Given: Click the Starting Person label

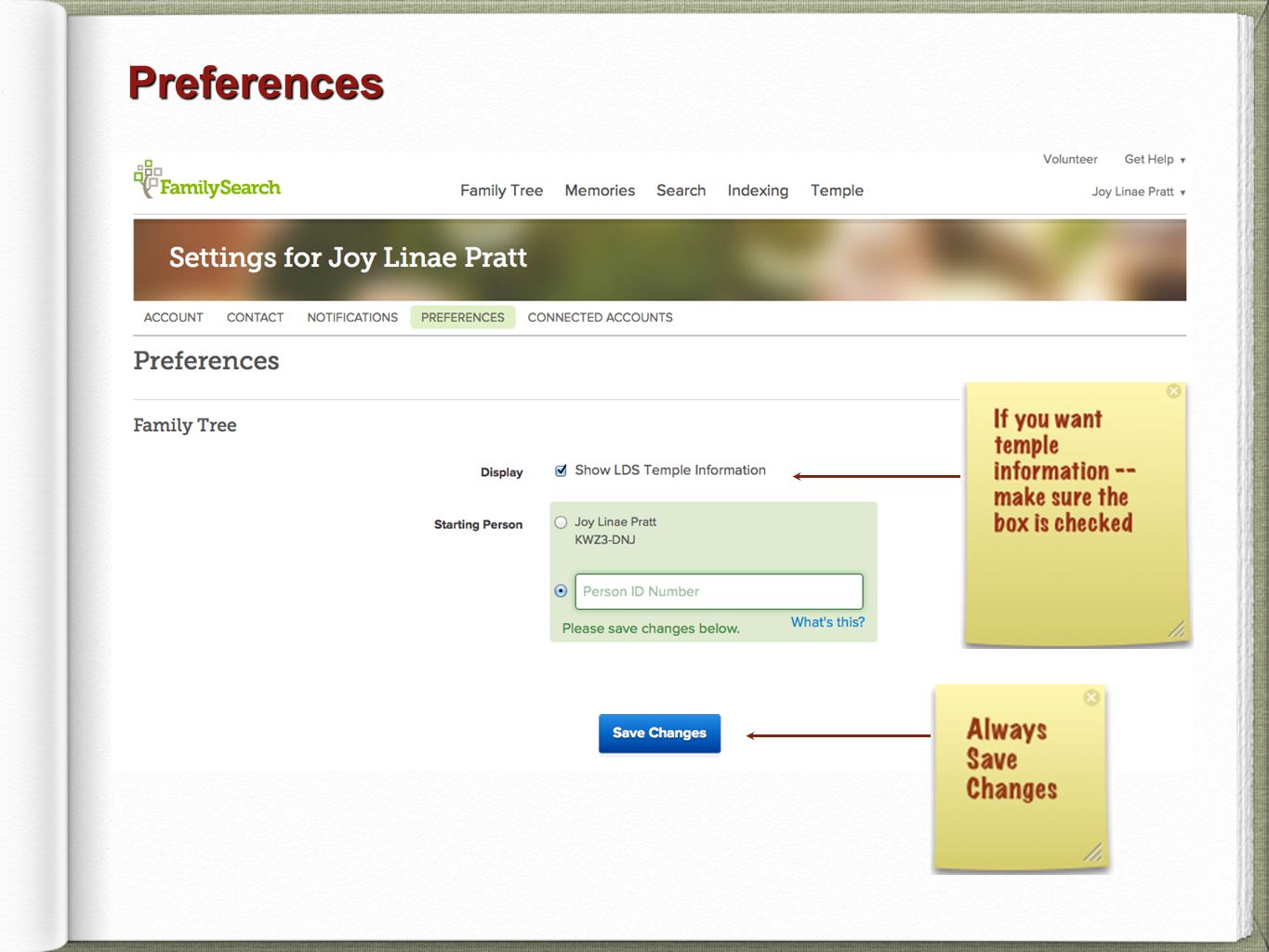Looking at the screenshot, I should tap(478, 524).
